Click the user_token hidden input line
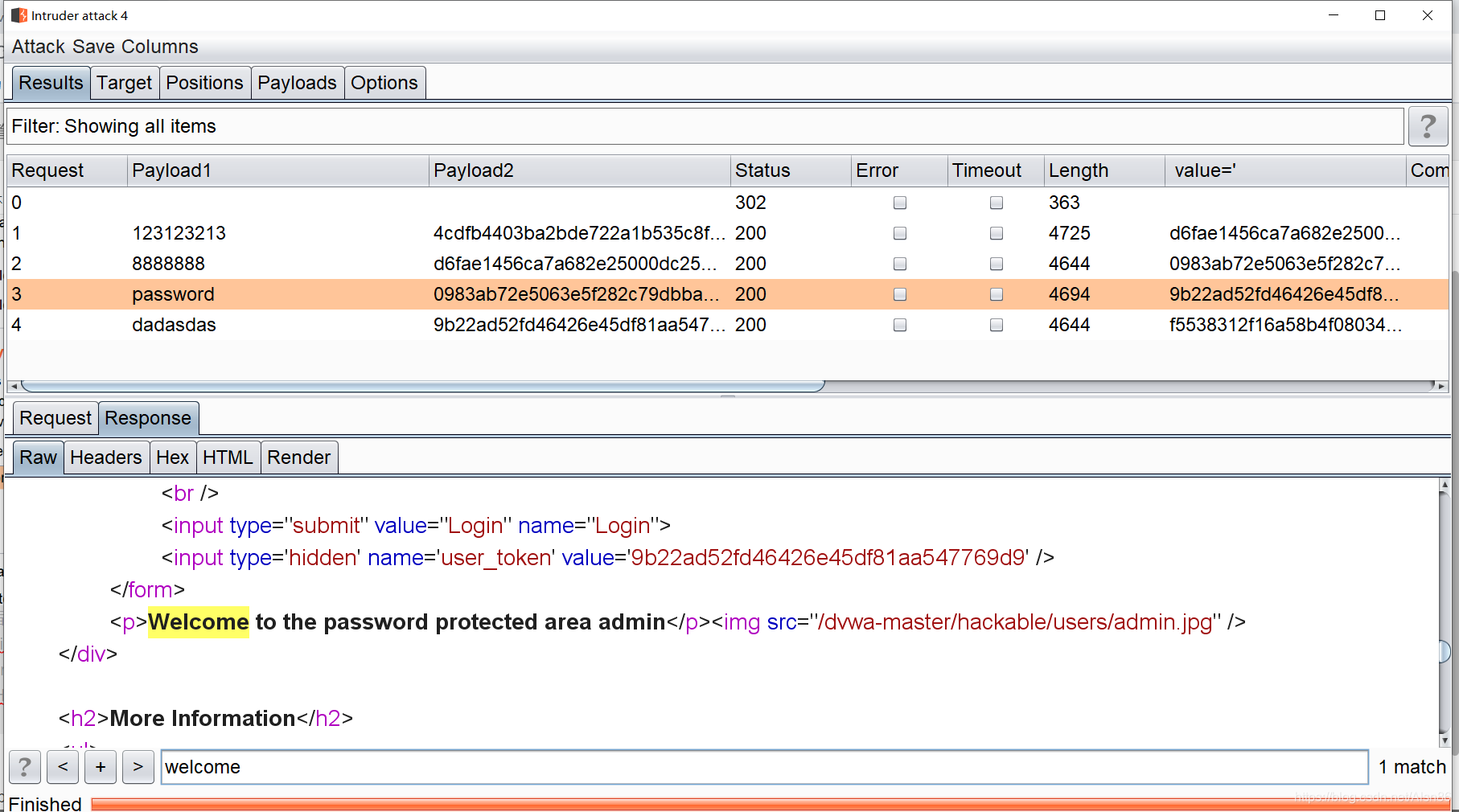This screenshot has height=812, width=1459. (607, 558)
